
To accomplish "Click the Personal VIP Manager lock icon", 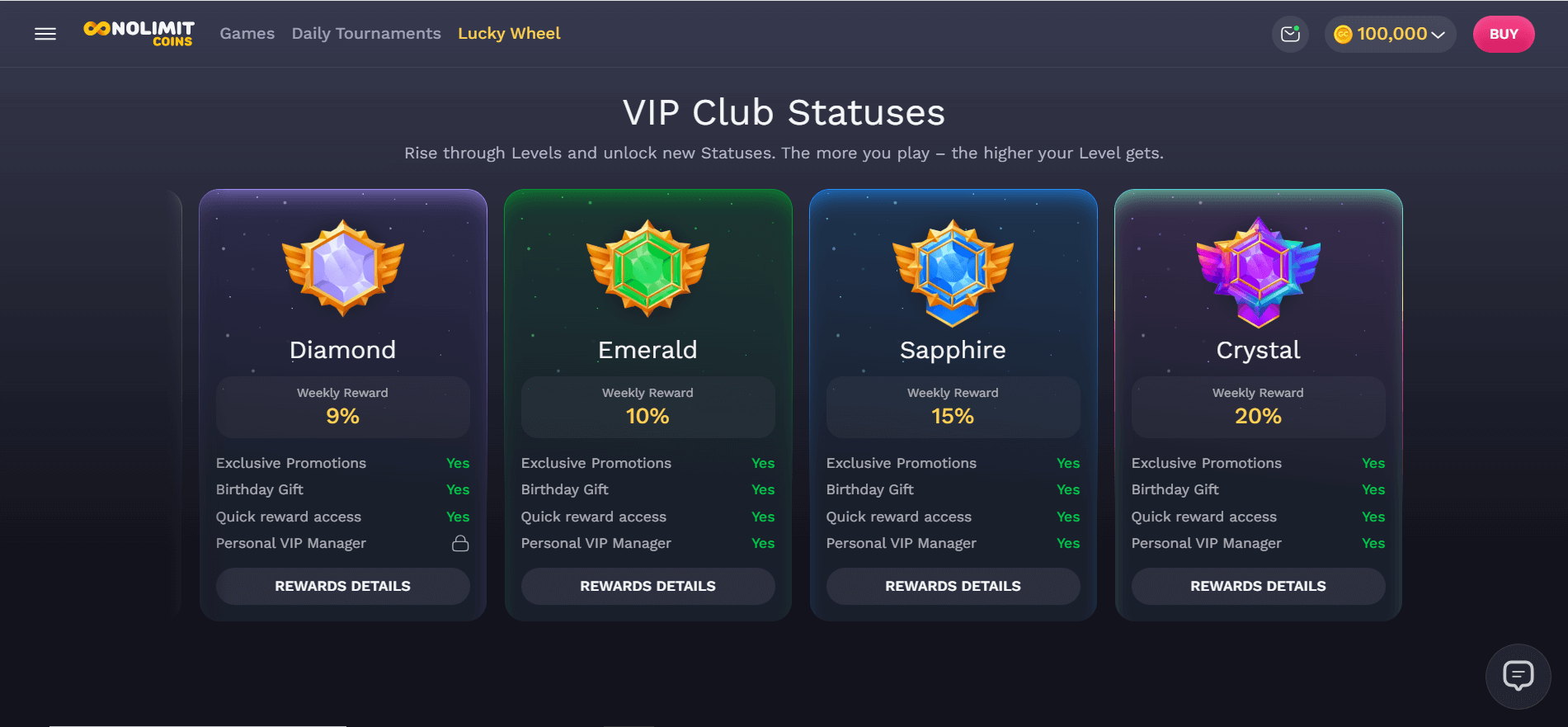I will pyautogui.click(x=460, y=543).
